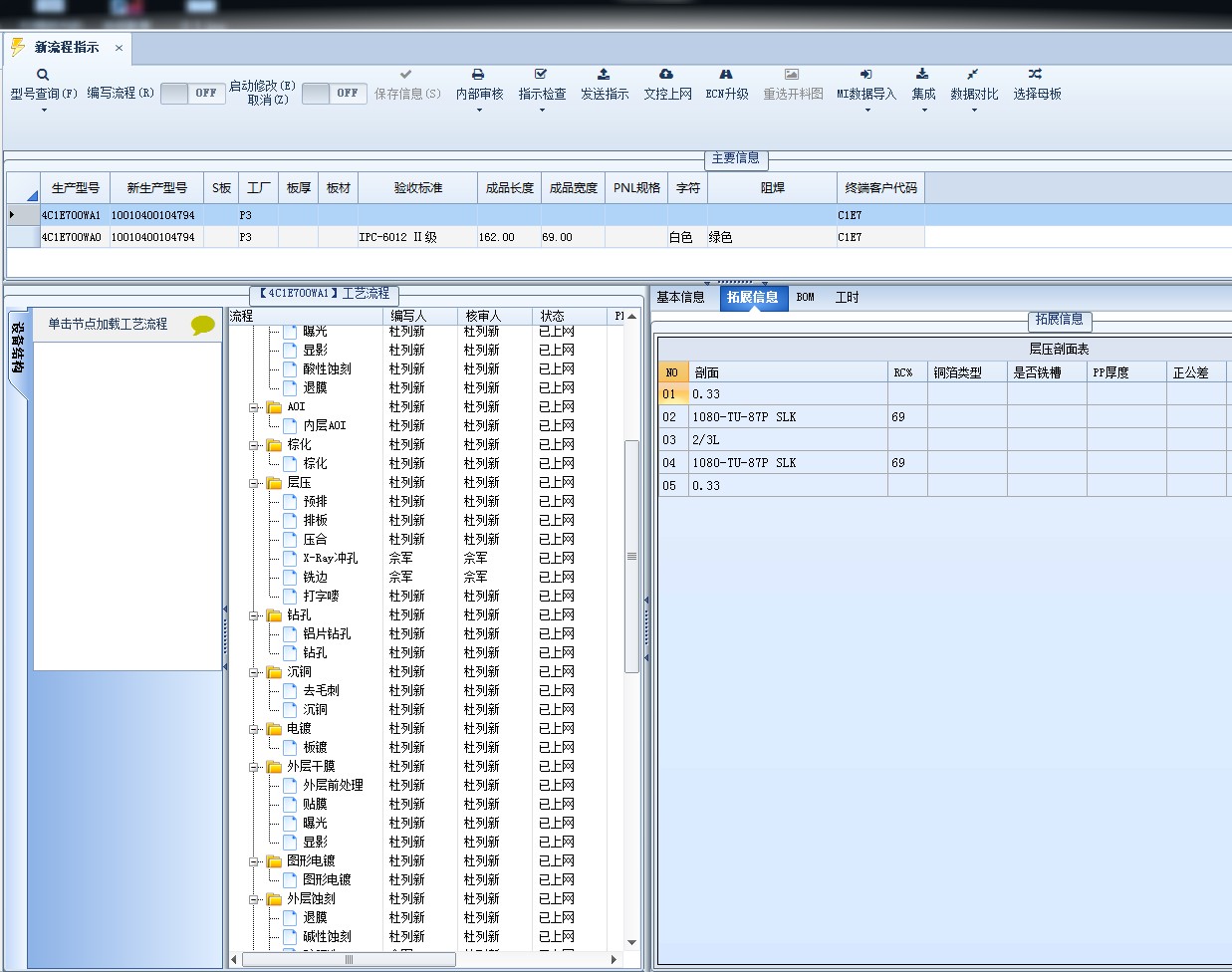
Task: Click the document icon beside 去毛刺
Action: point(290,691)
